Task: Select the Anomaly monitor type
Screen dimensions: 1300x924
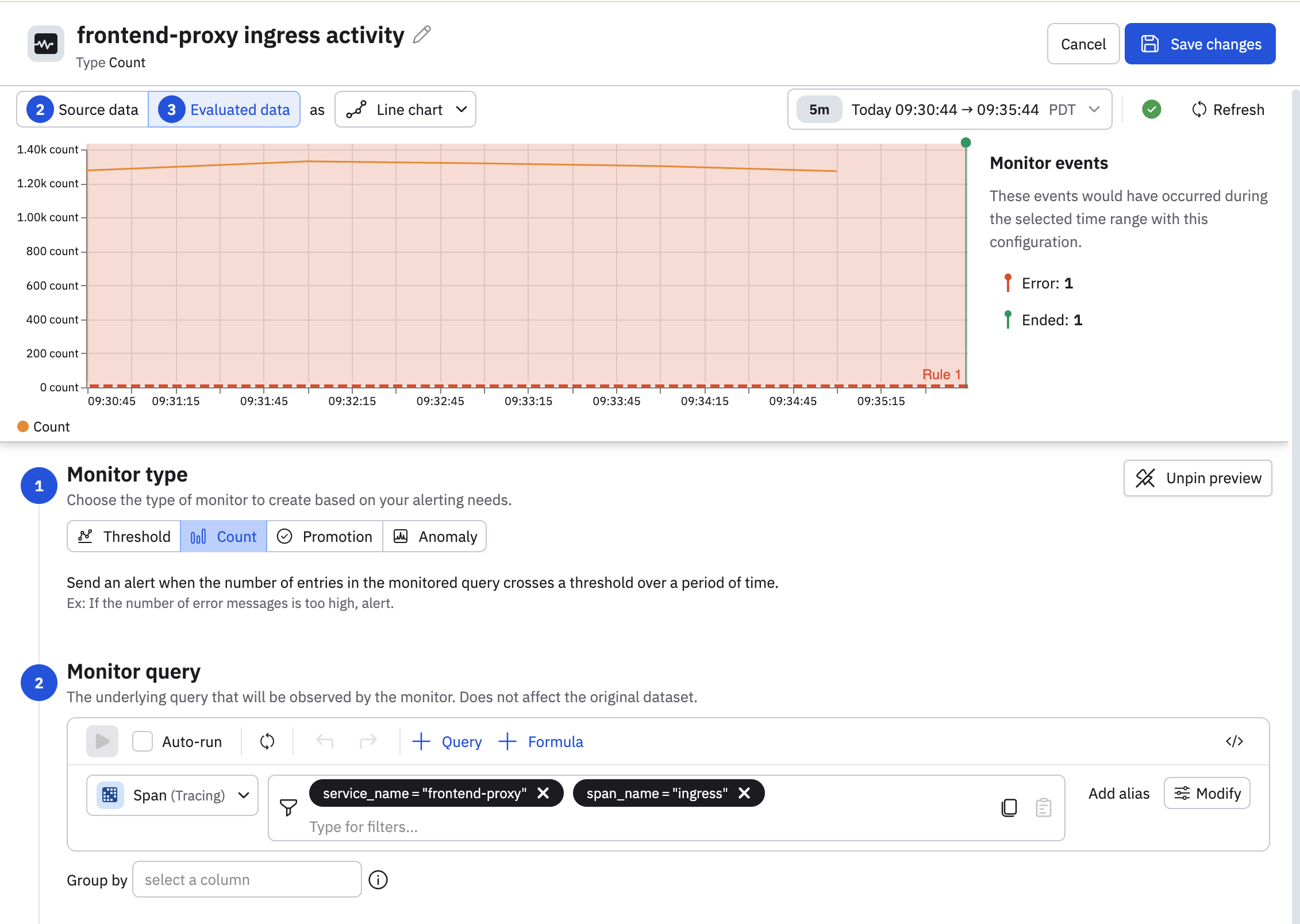Action: pos(435,536)
